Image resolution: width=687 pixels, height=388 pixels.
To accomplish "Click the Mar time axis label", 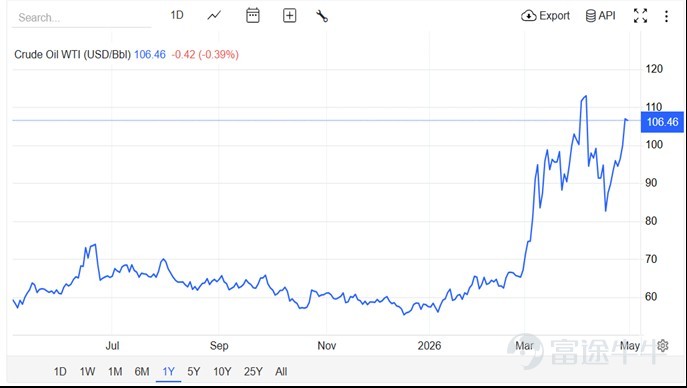I will (524, 346).
